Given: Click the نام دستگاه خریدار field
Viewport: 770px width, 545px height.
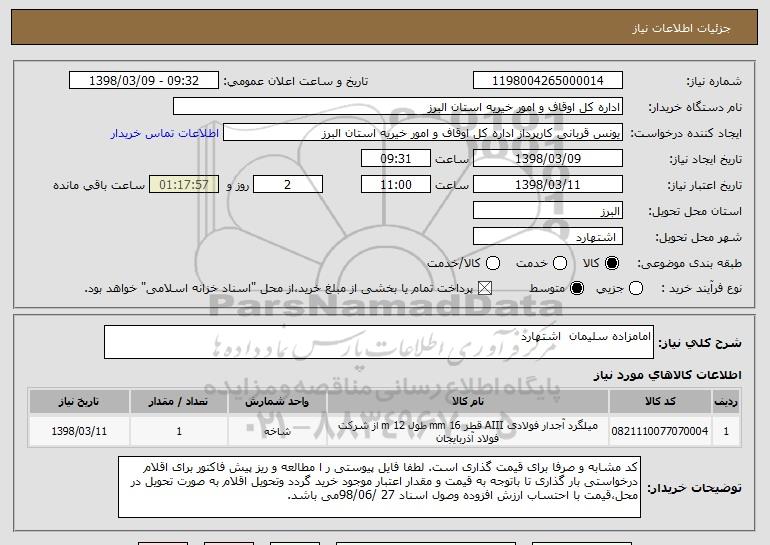Looking at the screenshot, I should tap(398, 107).
